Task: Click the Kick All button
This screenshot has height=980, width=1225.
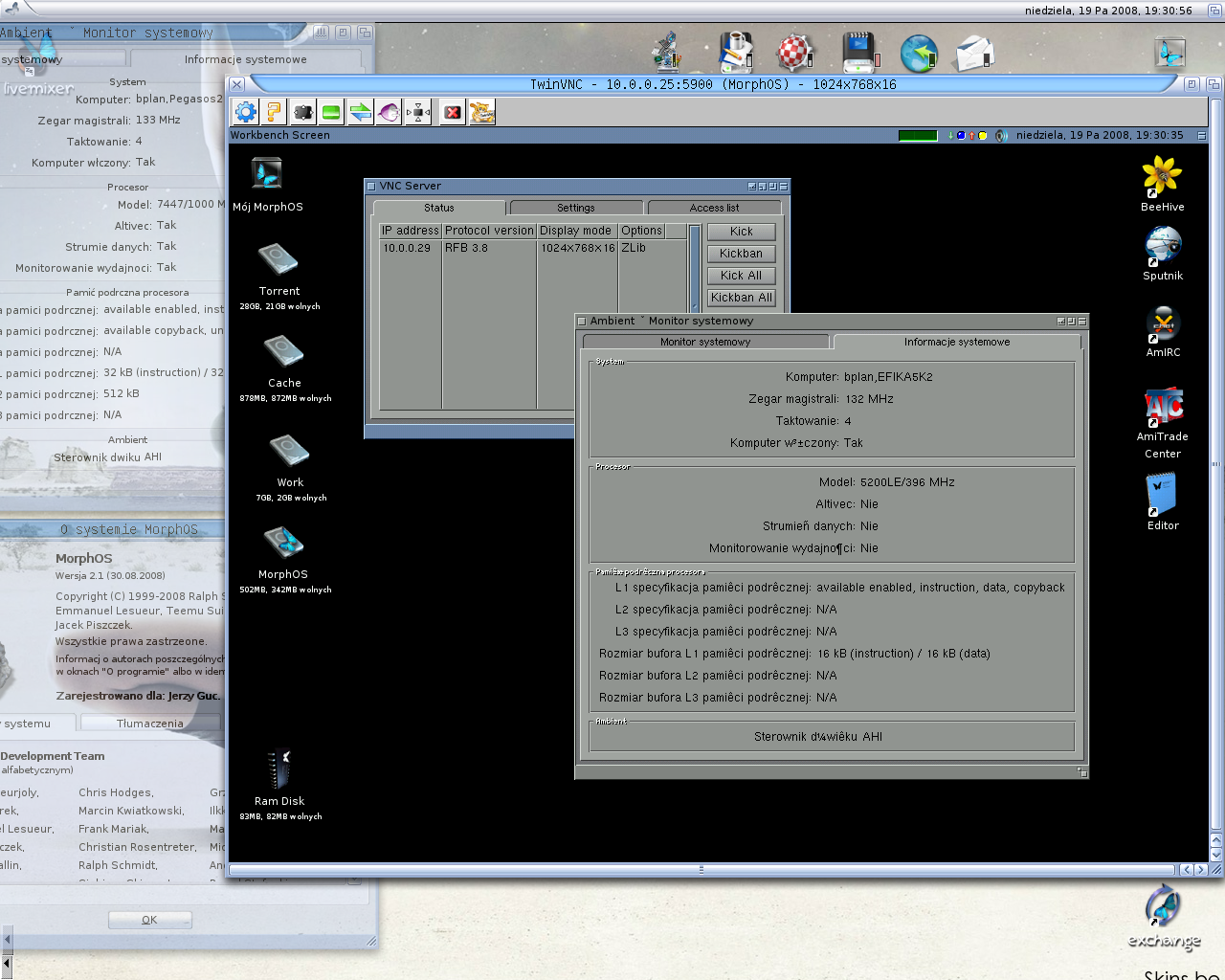Action: pos(742,276)
